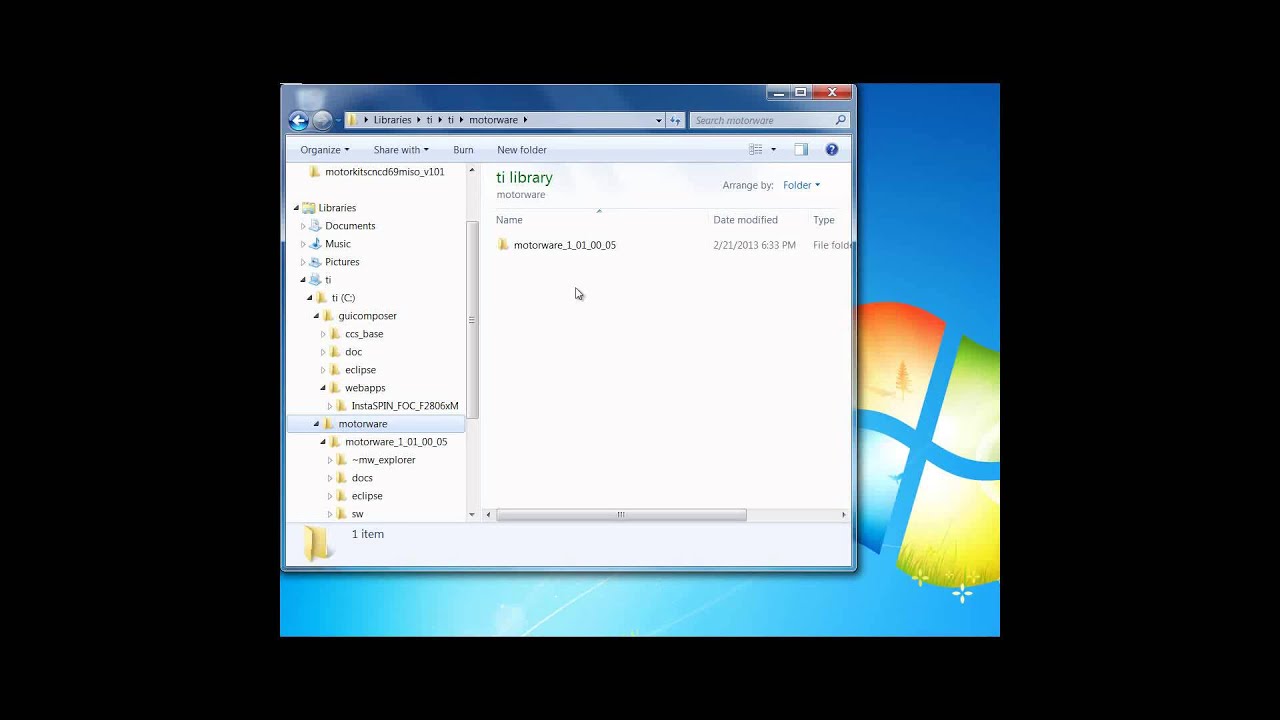Click the folder icon next to docs
Image resolution: width=1280 pixels, height=720 pixels.
342,478
